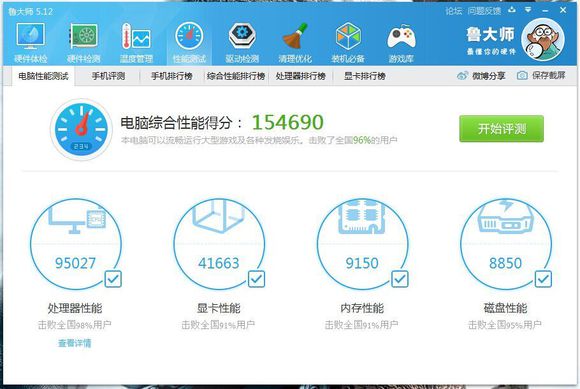Open 驱动检测 driver detection icon
Viewport: 580px width, 389px height.
(242, 36)
